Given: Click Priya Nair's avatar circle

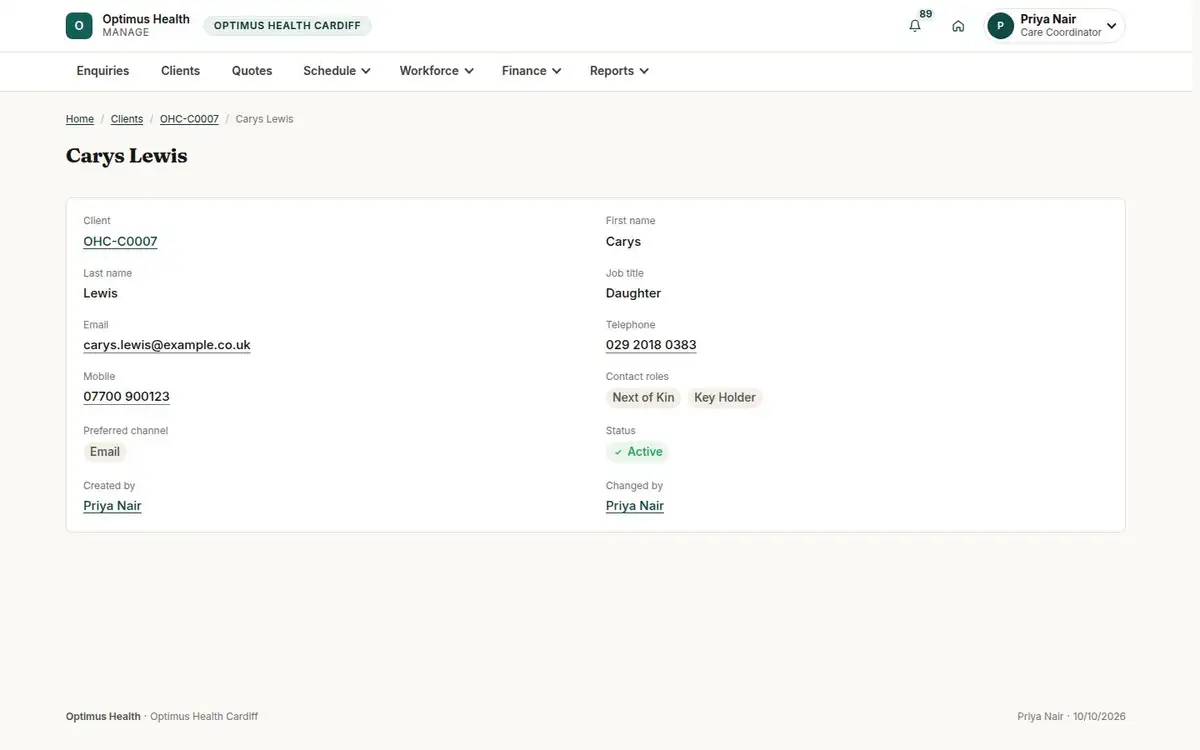Looking at the screenshot, I should (x=1001, y=26).
